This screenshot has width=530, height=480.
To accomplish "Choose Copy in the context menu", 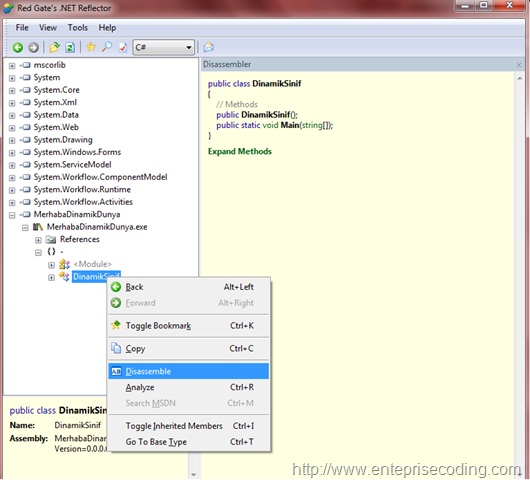I will 189,348.
